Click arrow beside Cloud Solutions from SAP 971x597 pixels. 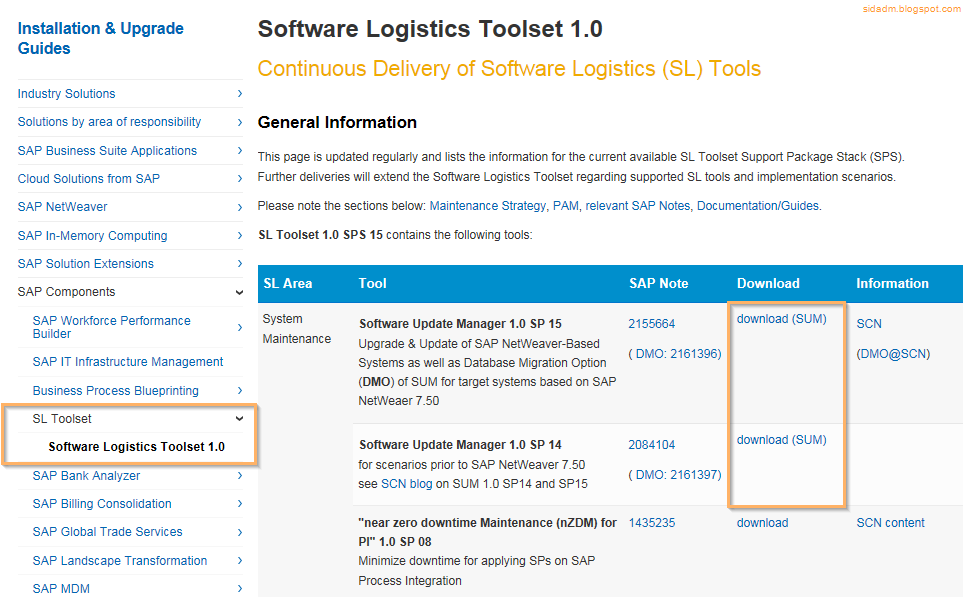coord(240,179)
